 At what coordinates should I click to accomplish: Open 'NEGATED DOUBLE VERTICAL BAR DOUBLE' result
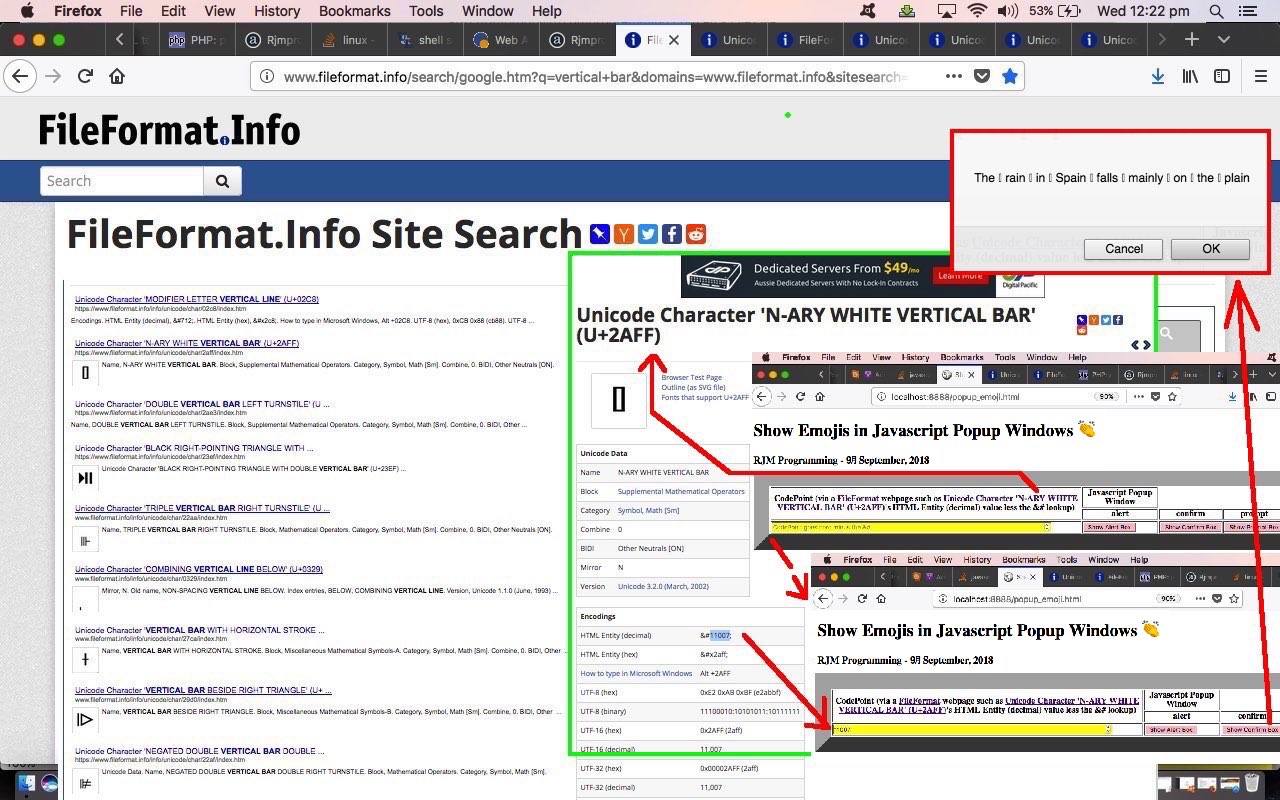(x=199, y=751)
